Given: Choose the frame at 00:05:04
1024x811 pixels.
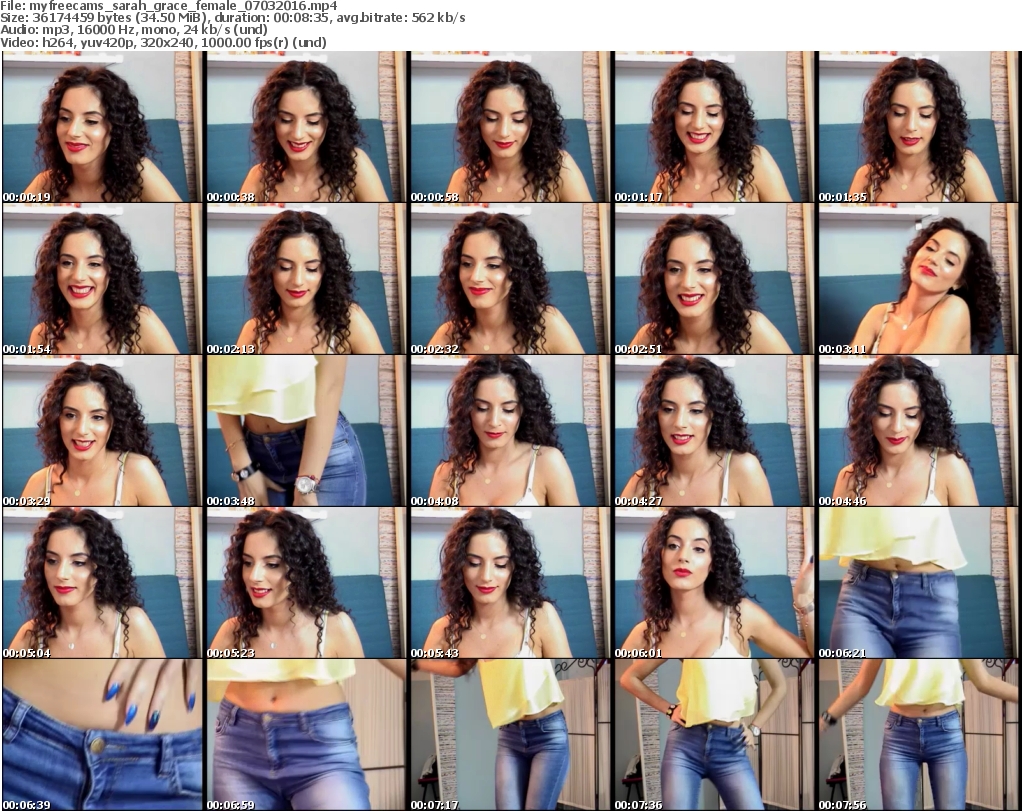Looking at the screenshot, I should pyautogui.click(x=102, y=583).
